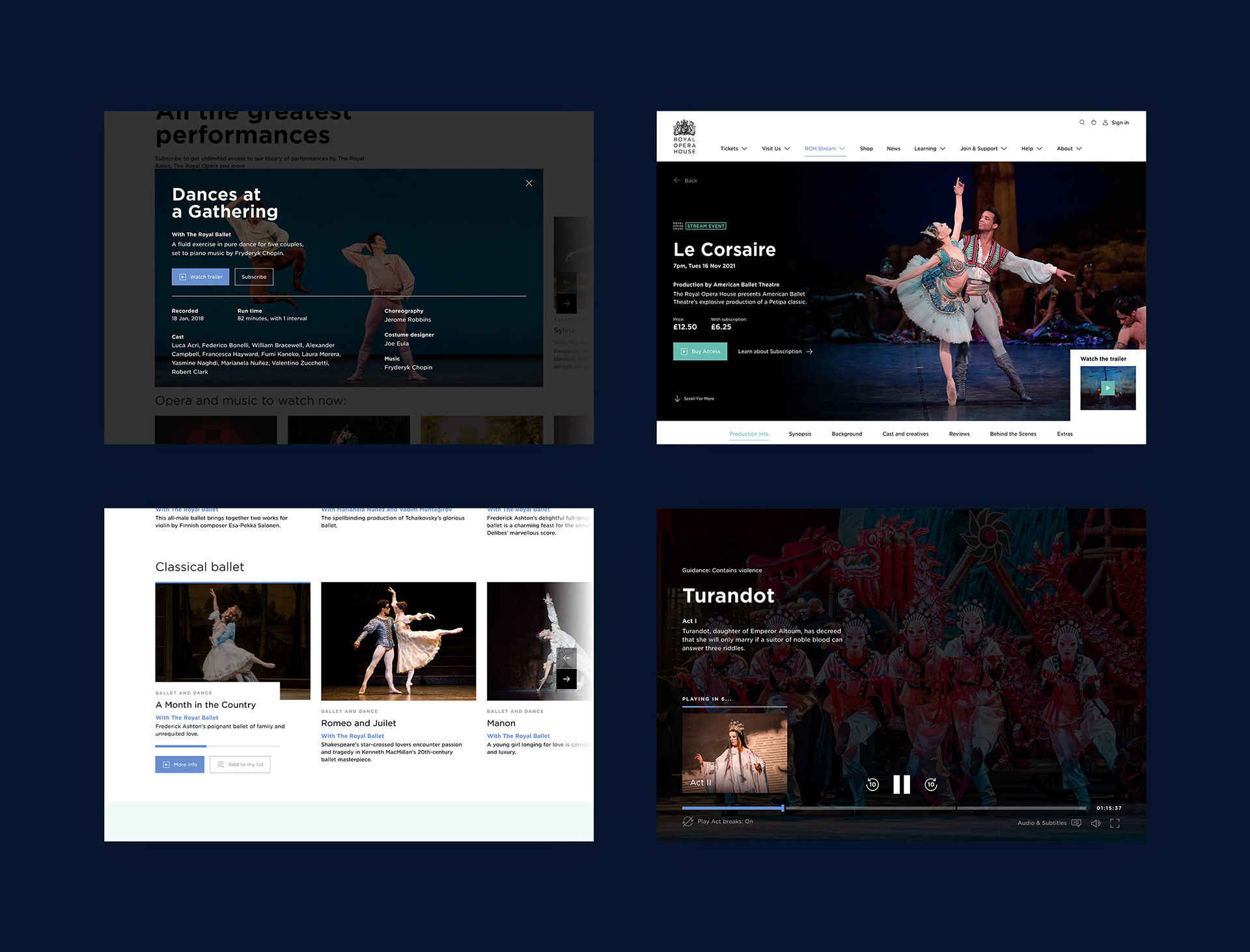
Task: Click the Add to my list button
Action: [240, 764]
